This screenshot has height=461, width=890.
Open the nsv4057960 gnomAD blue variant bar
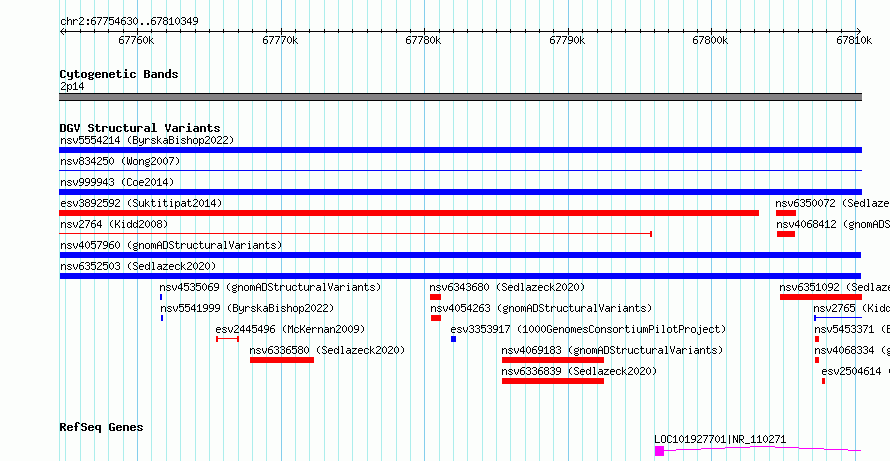click(x=460, y=255)
